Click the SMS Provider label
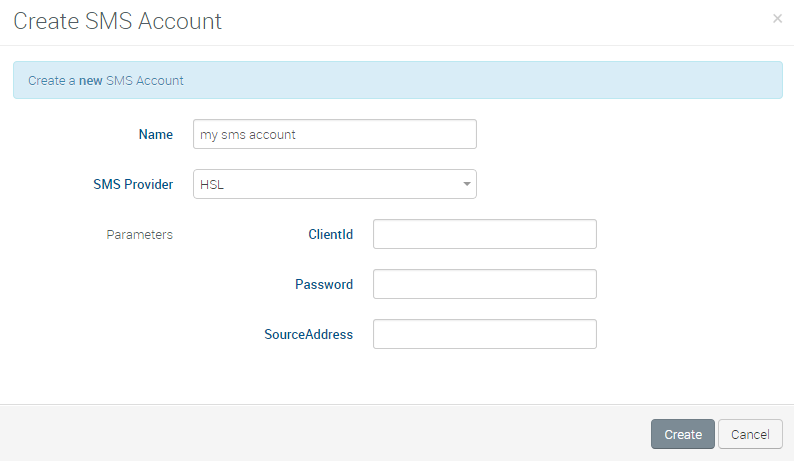Screen dimensions: 794x461 [x=133, y=184]
